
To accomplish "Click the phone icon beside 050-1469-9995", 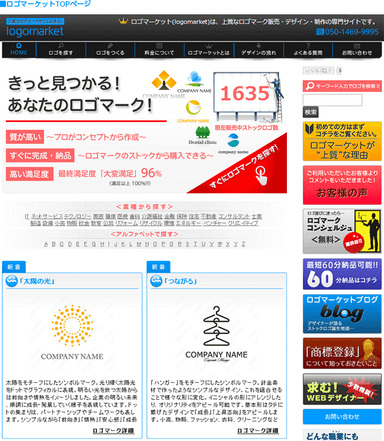I will pos(320,32).
